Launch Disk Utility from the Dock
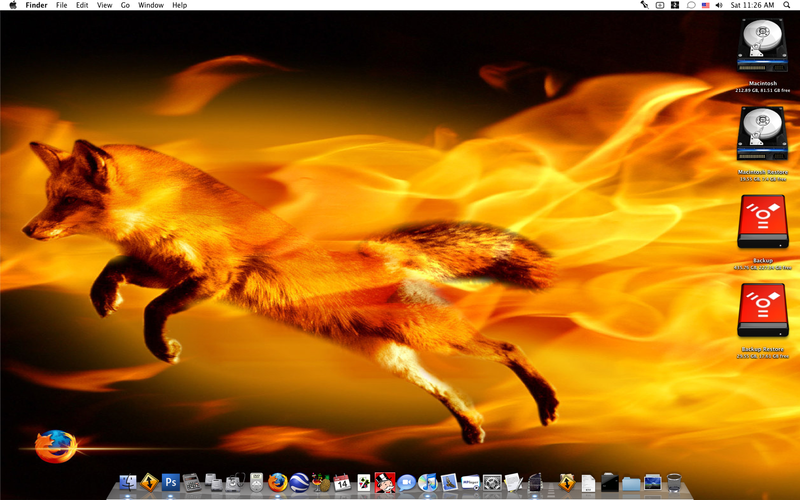 point(235,482)
